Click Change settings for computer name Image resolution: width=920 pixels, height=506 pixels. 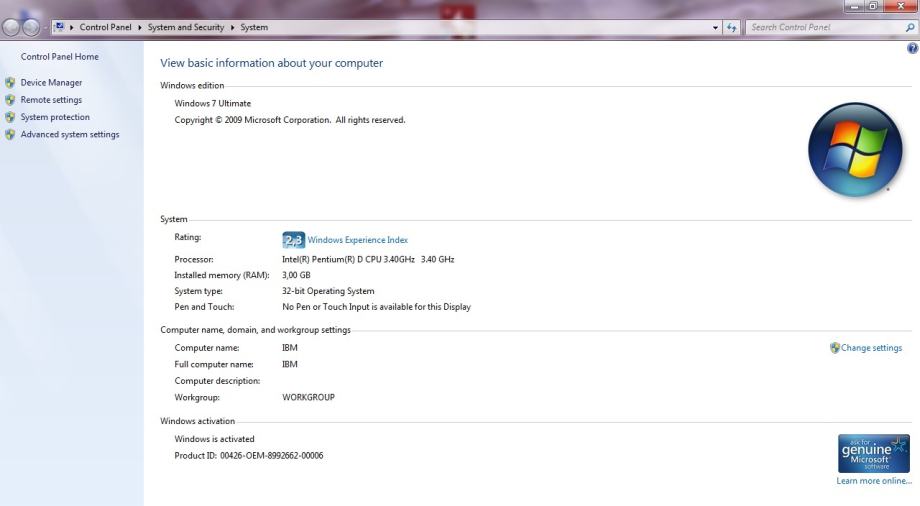pyautogui.click(x=871, y=348)
